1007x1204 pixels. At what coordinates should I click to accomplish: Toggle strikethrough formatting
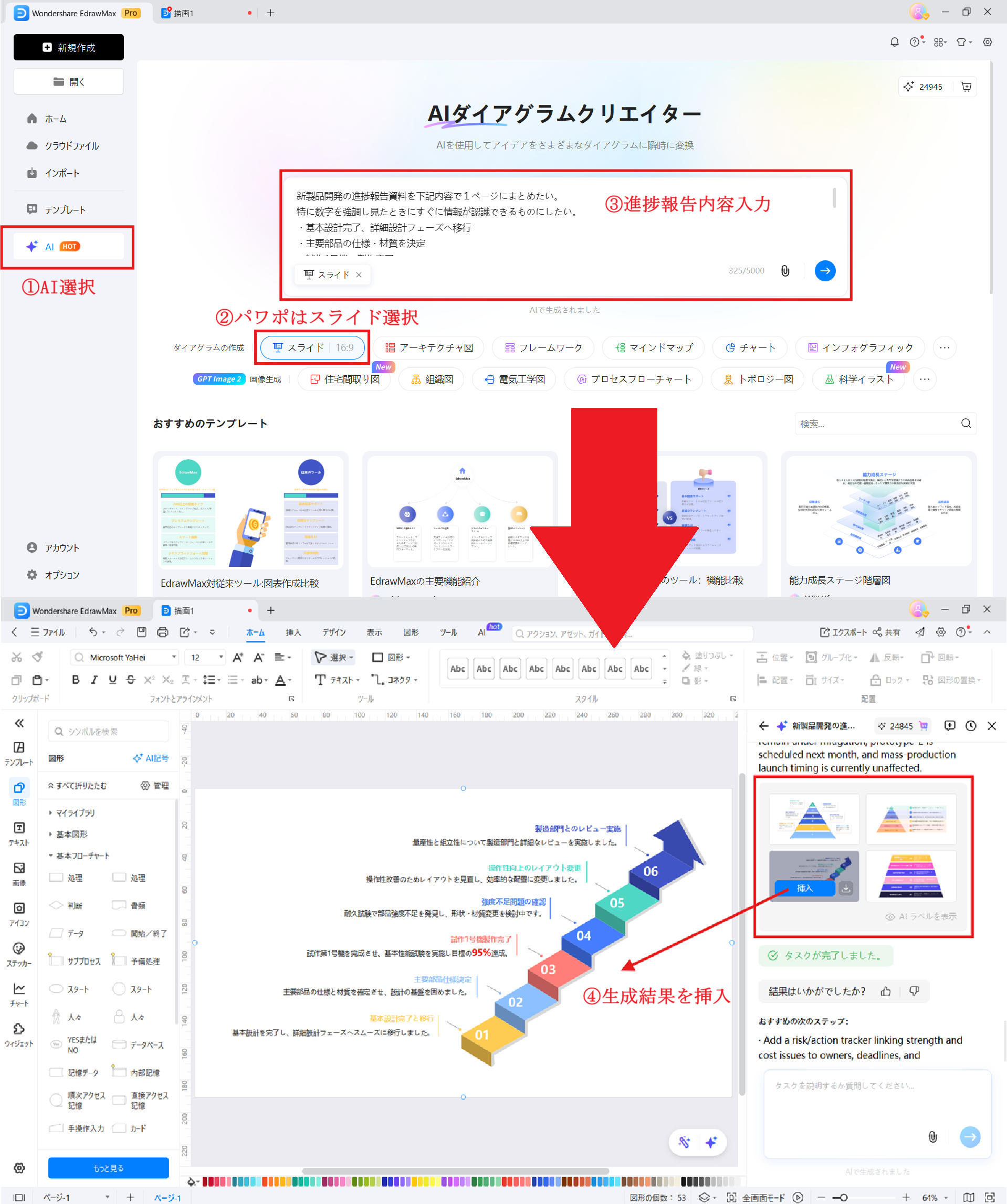131,680
